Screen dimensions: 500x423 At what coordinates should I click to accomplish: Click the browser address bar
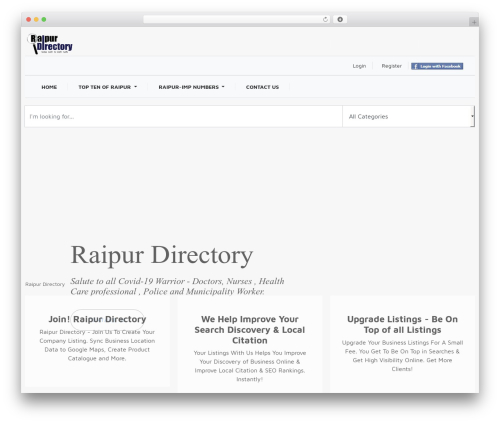[x=236, y=20]
